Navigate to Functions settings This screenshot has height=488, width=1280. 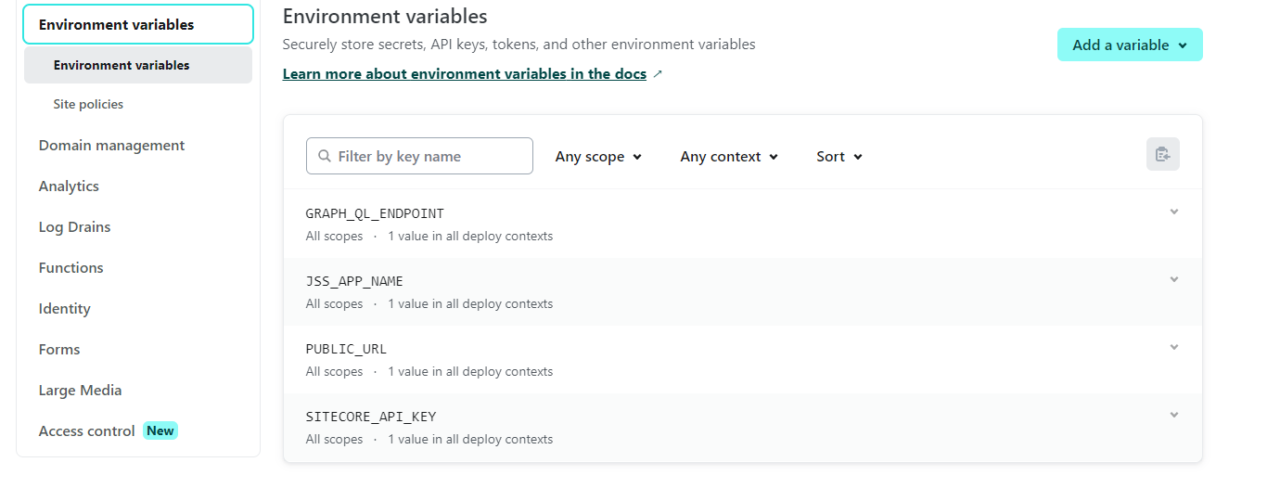click(71, 268)
